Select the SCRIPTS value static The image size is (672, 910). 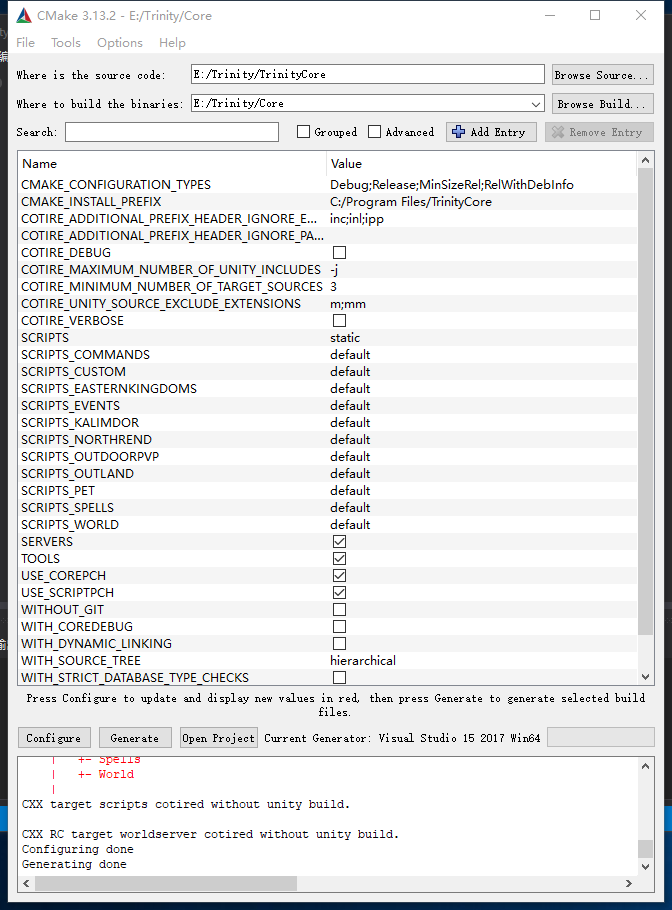[345, 338]
